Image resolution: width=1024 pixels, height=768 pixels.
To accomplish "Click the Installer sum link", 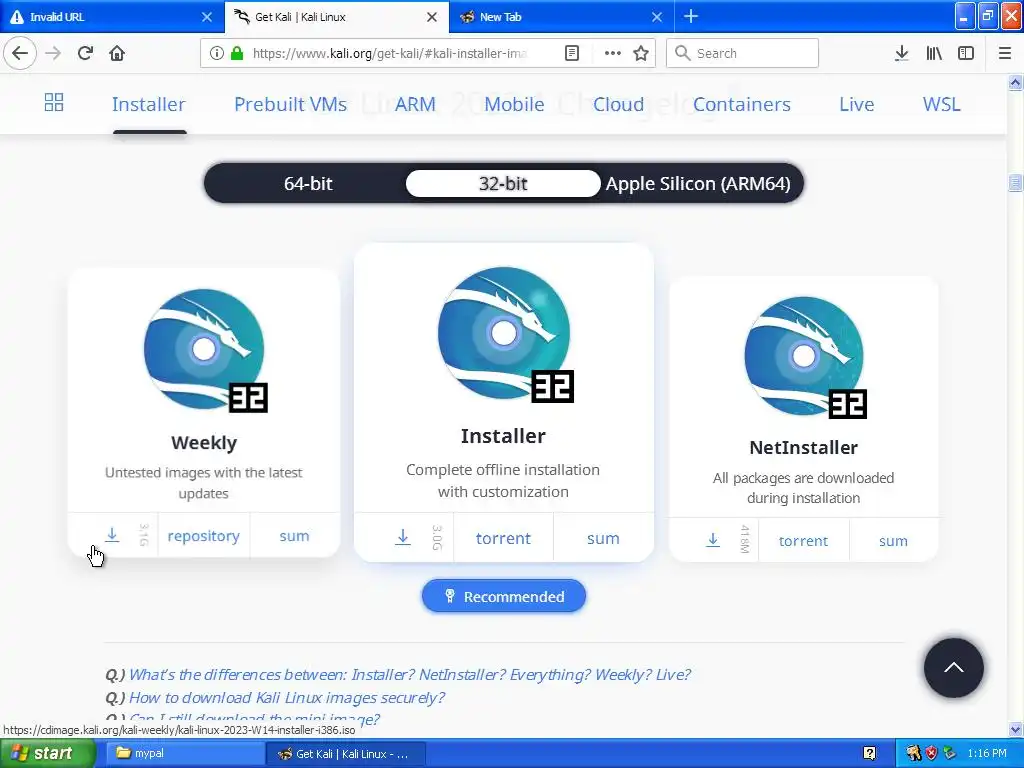I will tap(603, 538).
